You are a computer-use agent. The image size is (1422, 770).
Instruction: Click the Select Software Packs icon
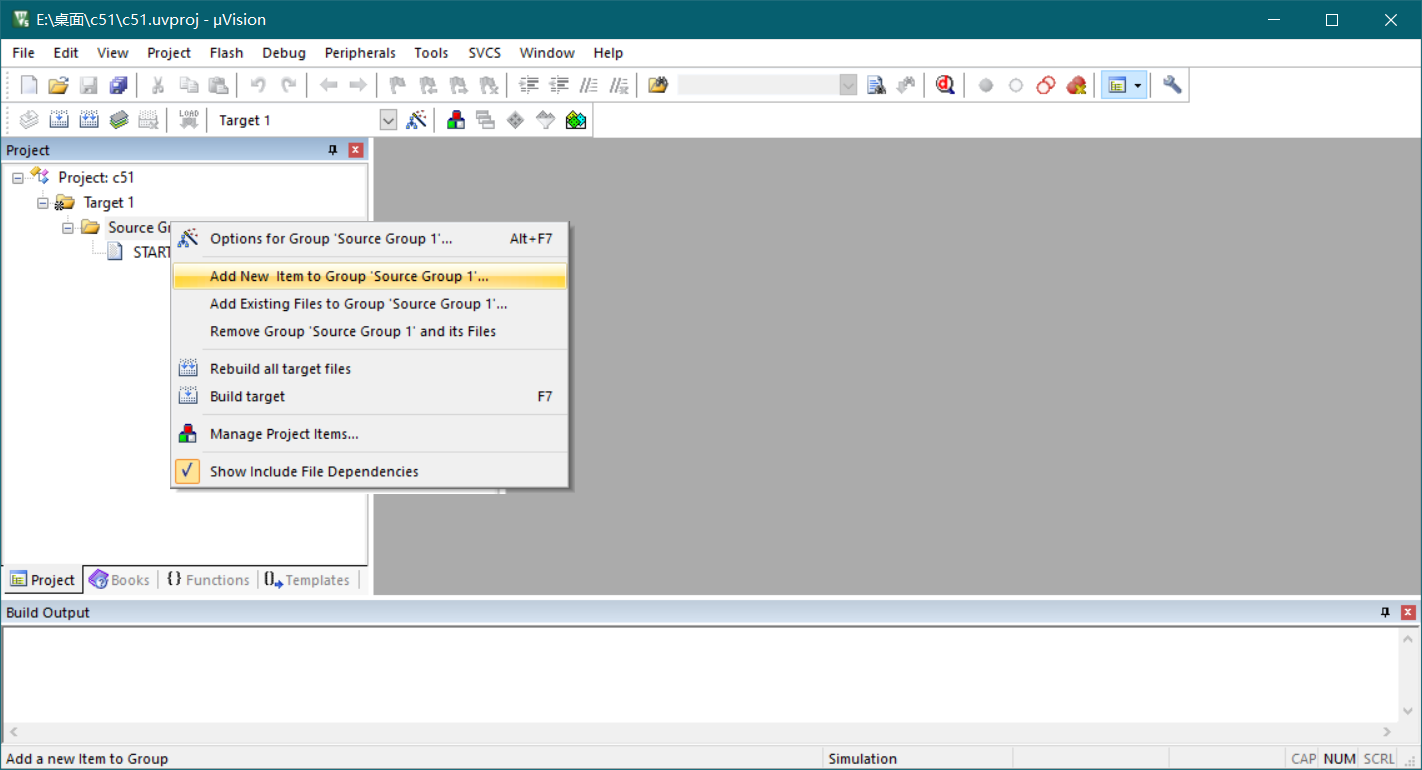coord(545,120)
